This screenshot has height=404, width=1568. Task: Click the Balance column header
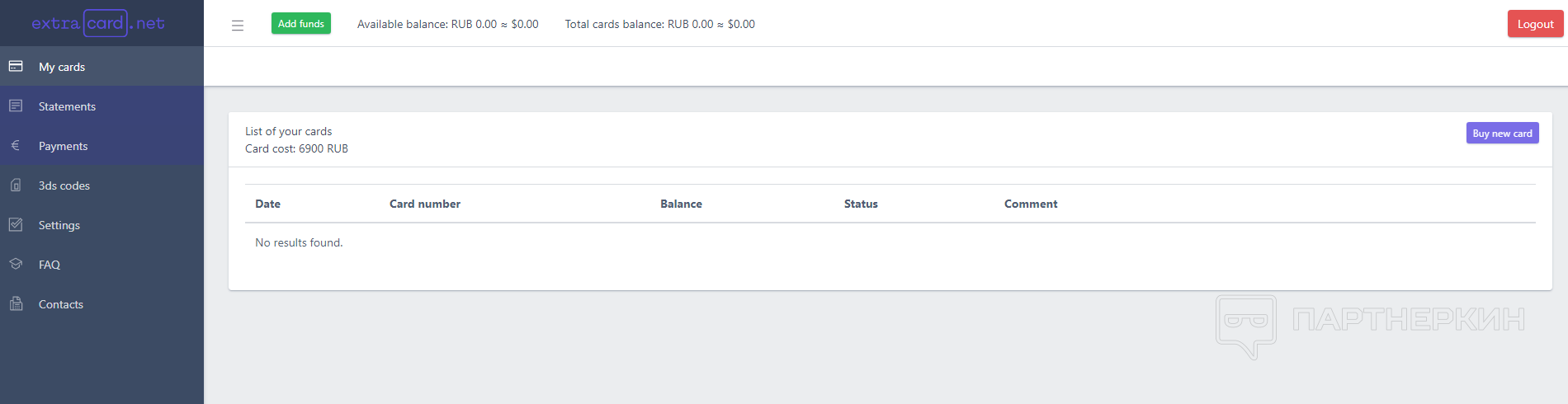681,204
